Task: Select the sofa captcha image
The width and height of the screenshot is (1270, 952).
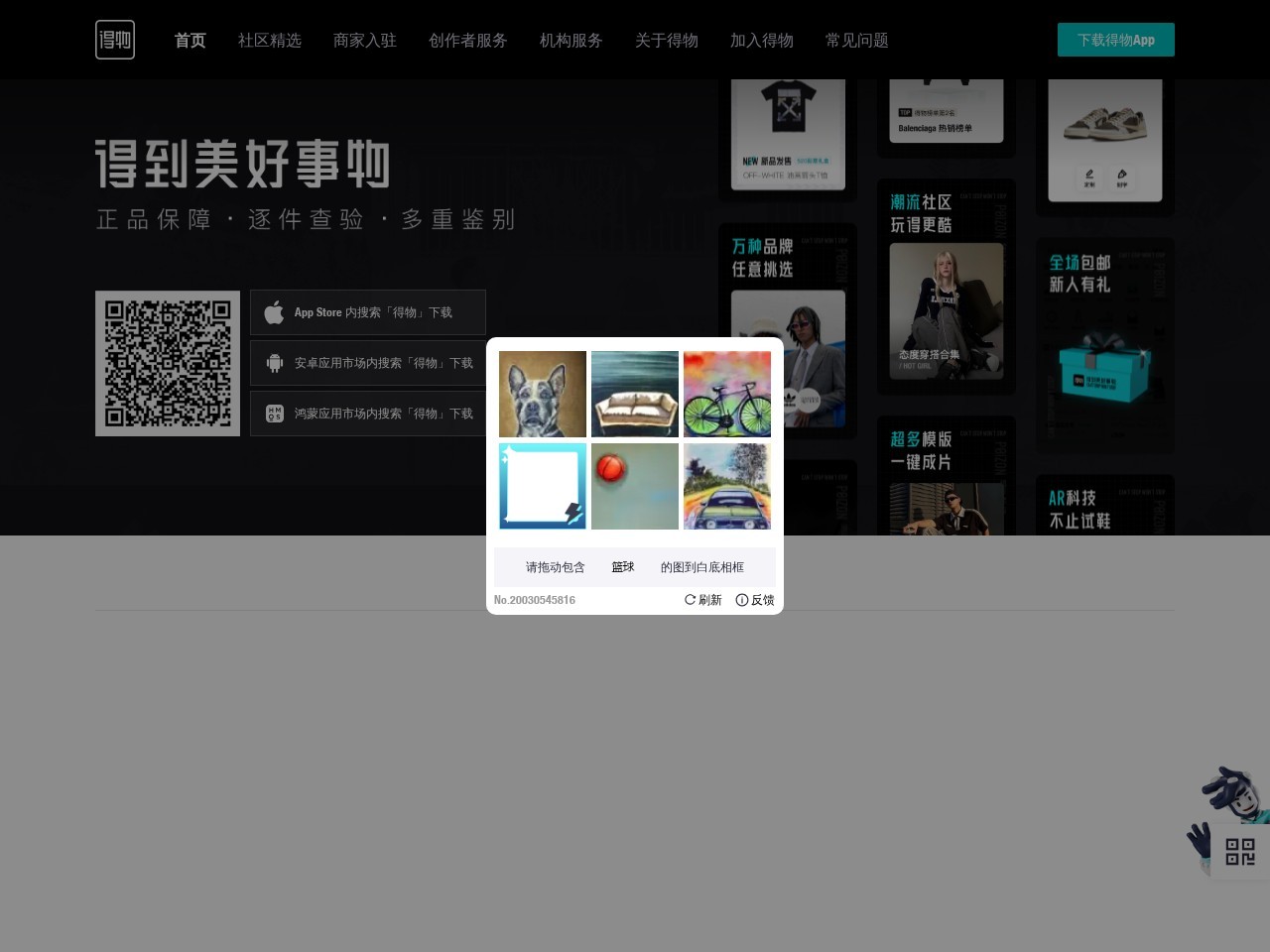Action: pyautogui.click(x=635, y=394)
